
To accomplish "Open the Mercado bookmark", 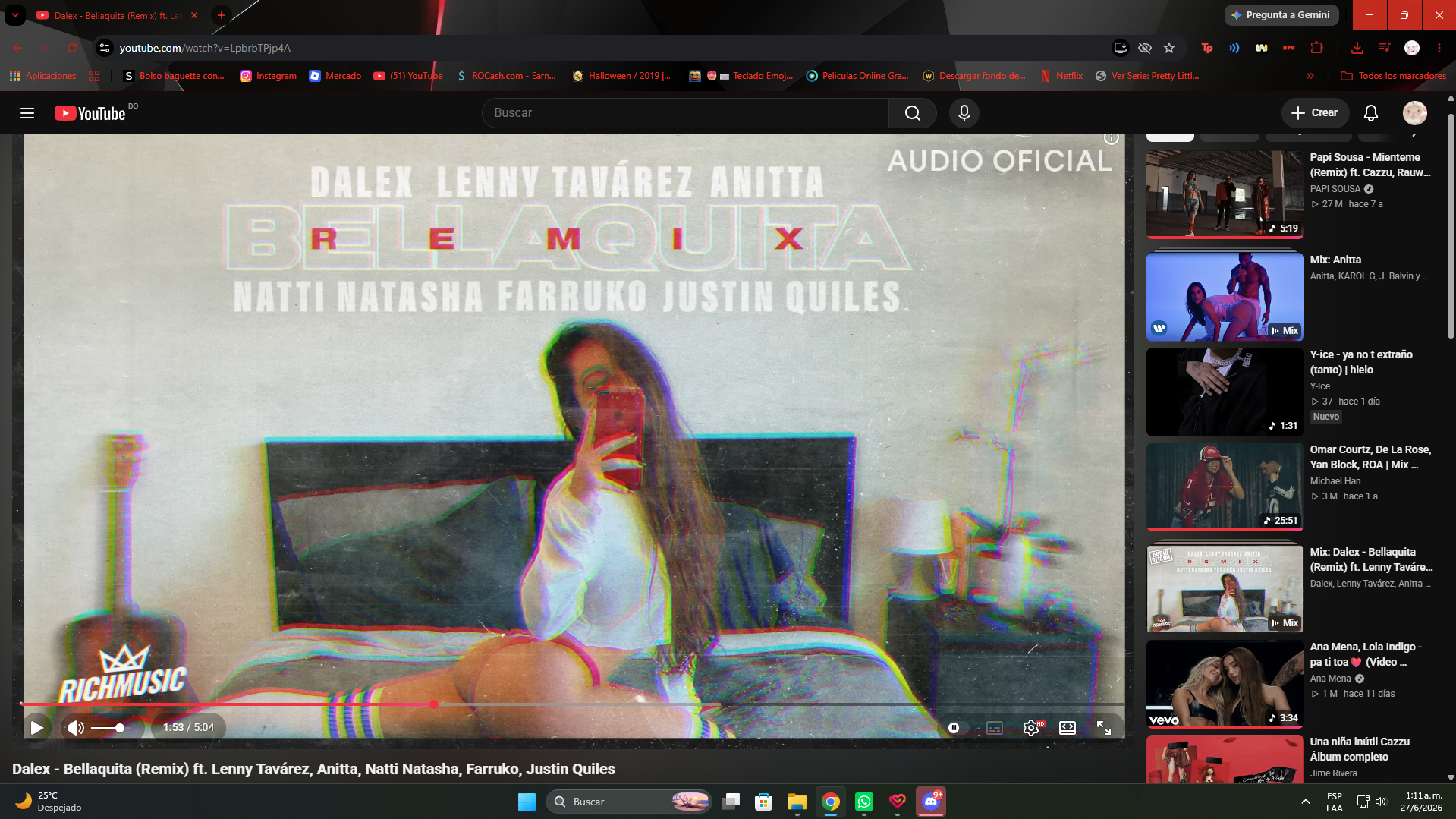I will (335, 76).
